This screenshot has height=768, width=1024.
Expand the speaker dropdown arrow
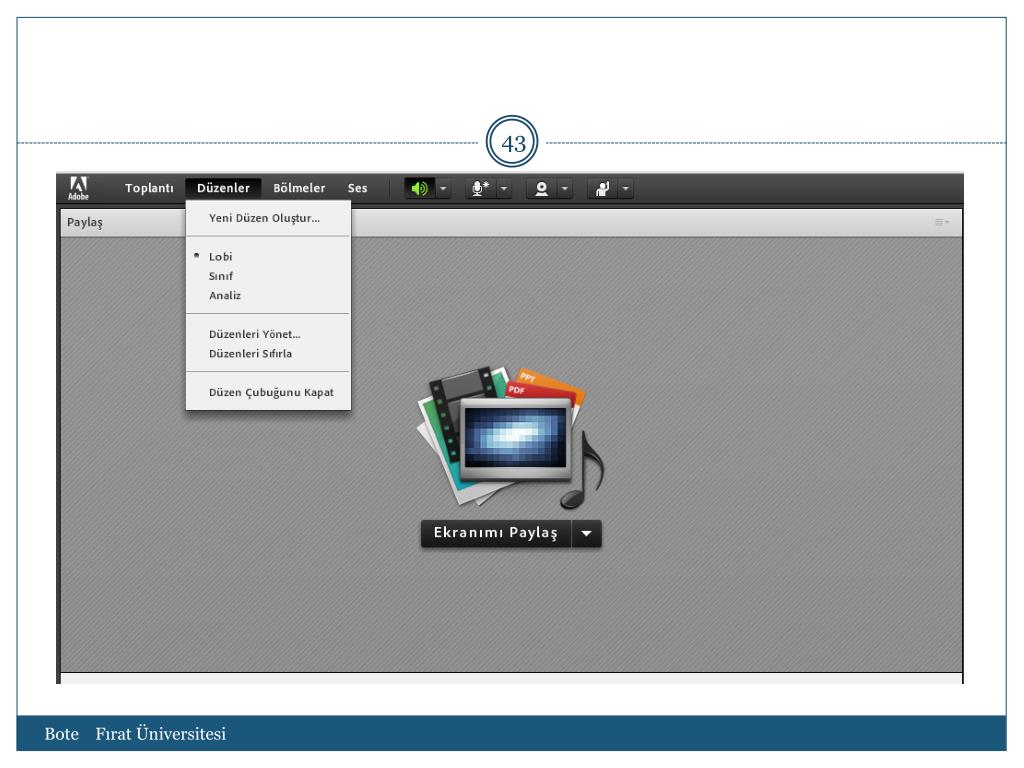[x=443, y=189]
